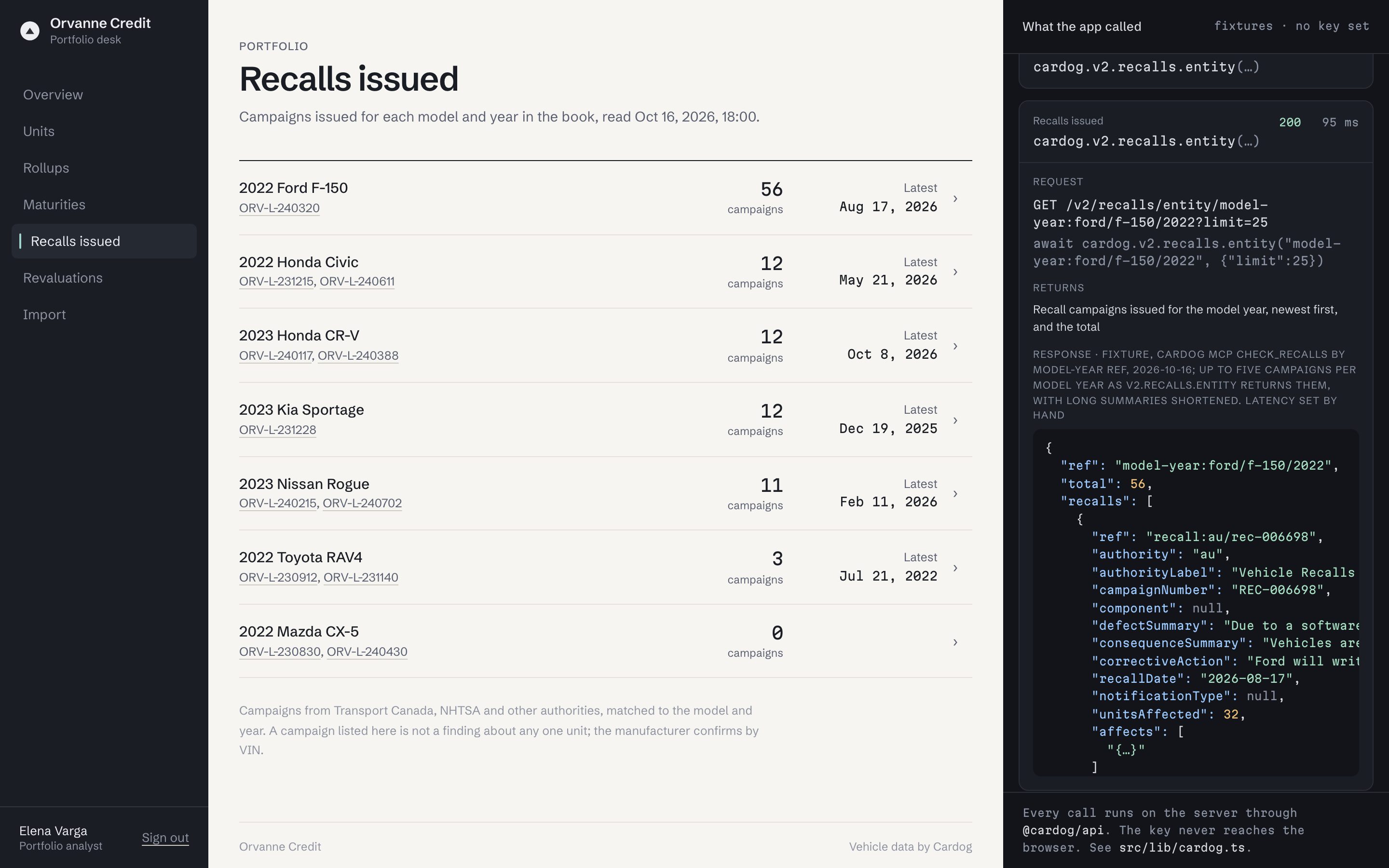Screen dimensions: 1389x868
Task: Open loan ORV-L-231215
Action: (277, 281)
